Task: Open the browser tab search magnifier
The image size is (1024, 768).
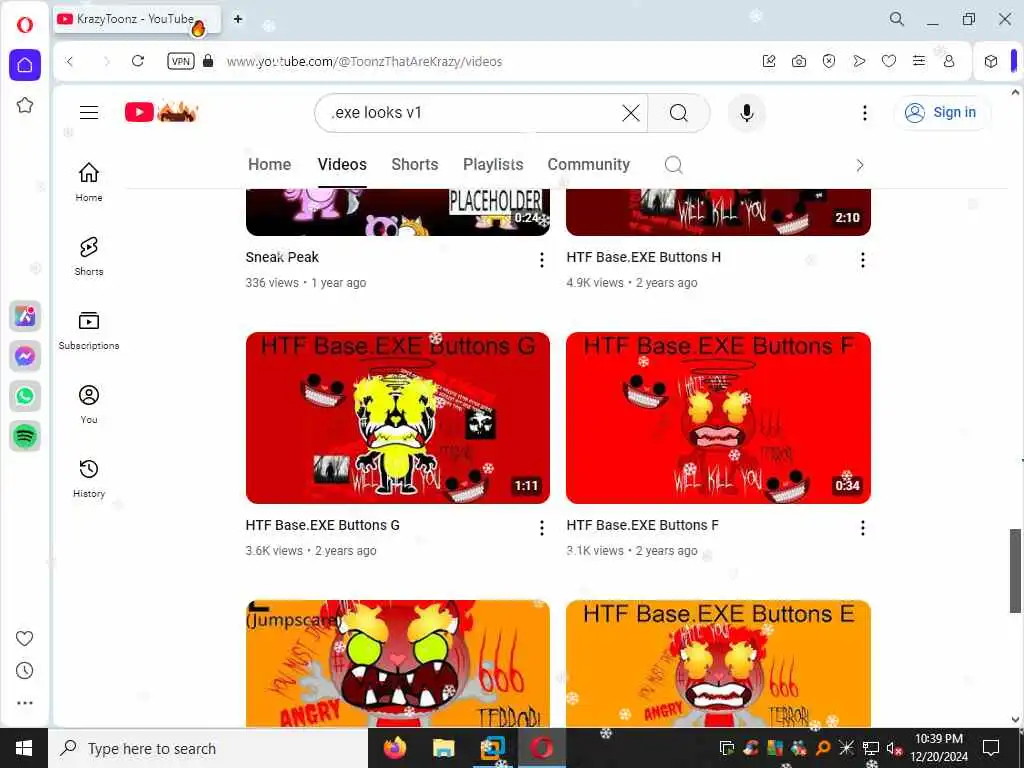Action: click(x=897, y=19)
